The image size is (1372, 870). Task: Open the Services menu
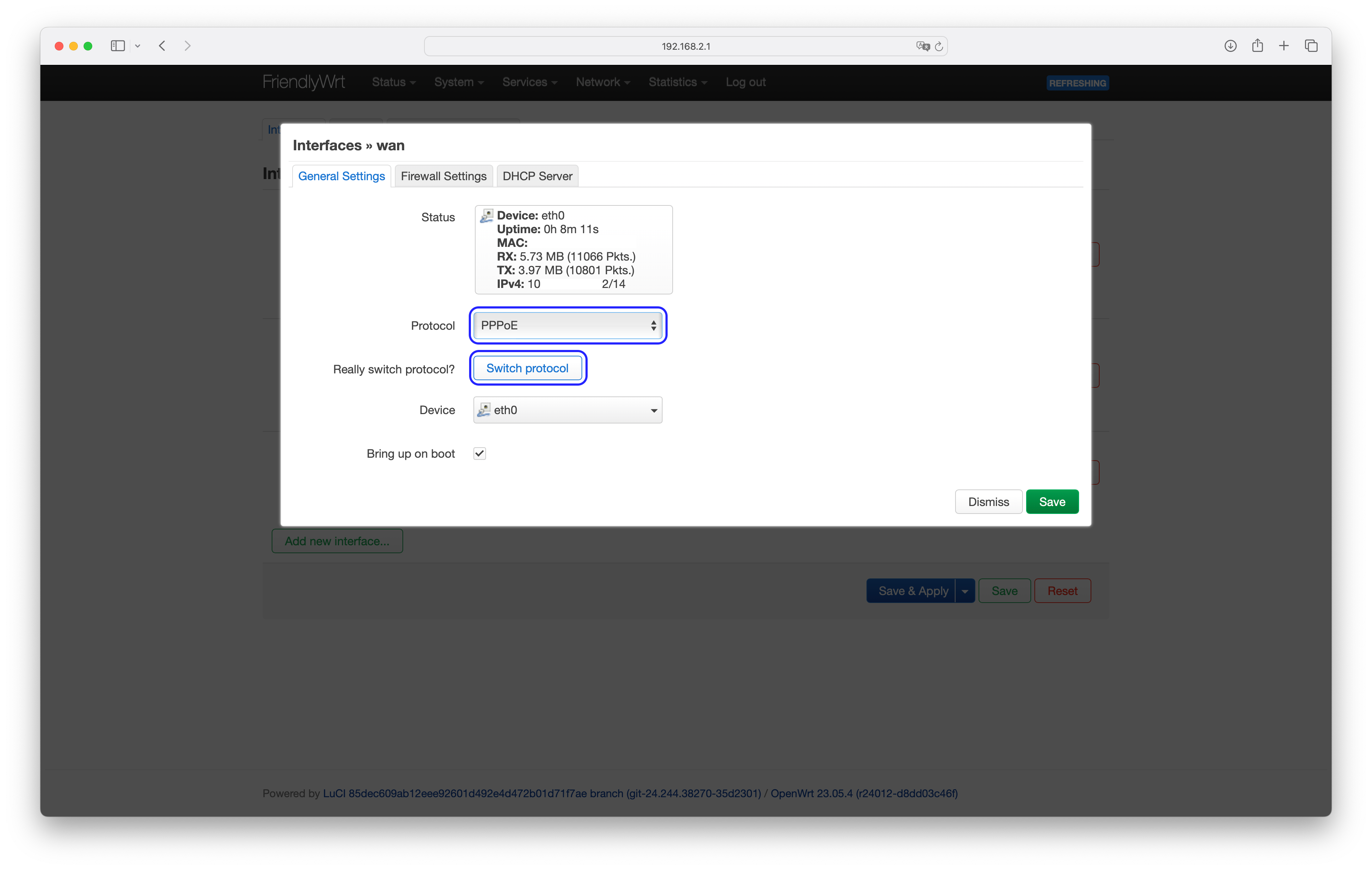529,82
